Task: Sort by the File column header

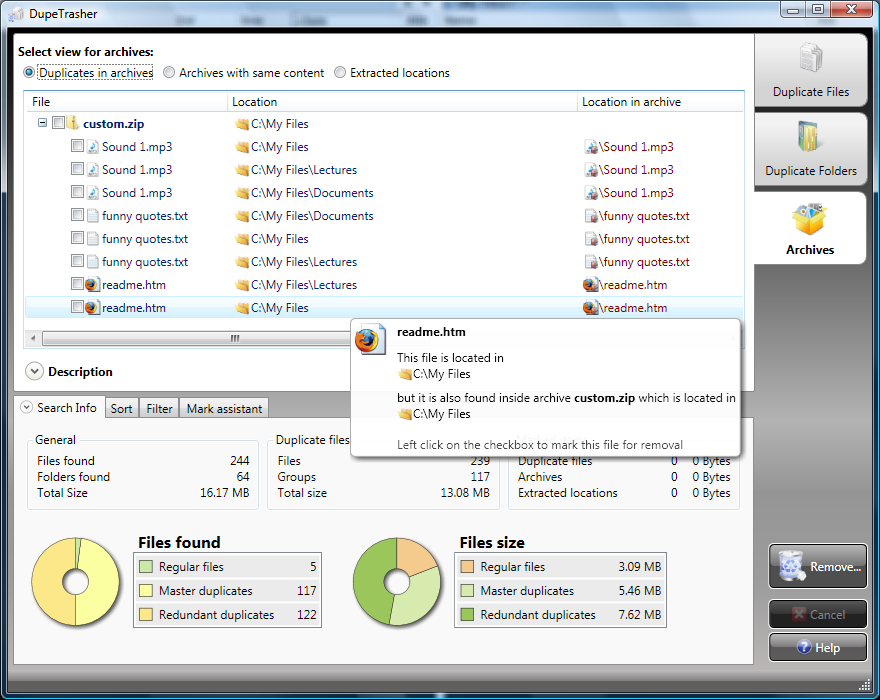Action: coord(126,102)
